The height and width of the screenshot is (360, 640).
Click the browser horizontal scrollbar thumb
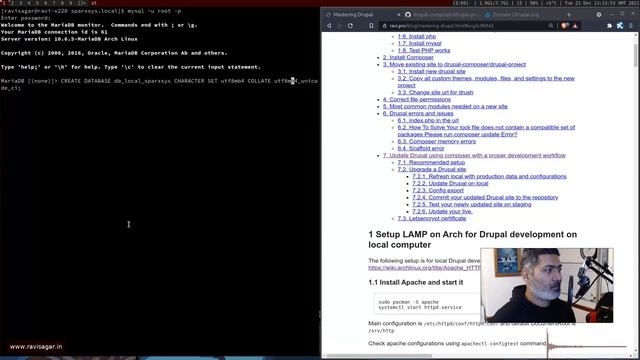(x=378, y=356)
